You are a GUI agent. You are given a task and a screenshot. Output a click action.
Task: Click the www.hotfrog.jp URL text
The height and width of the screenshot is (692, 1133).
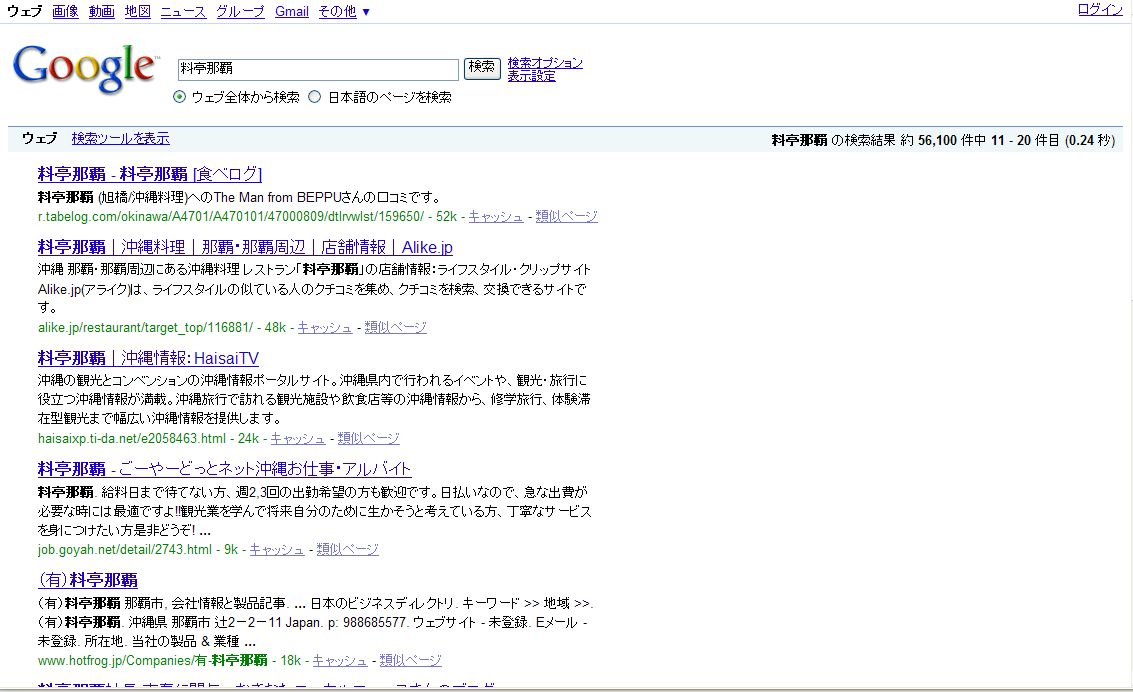[x=152, y=661]
